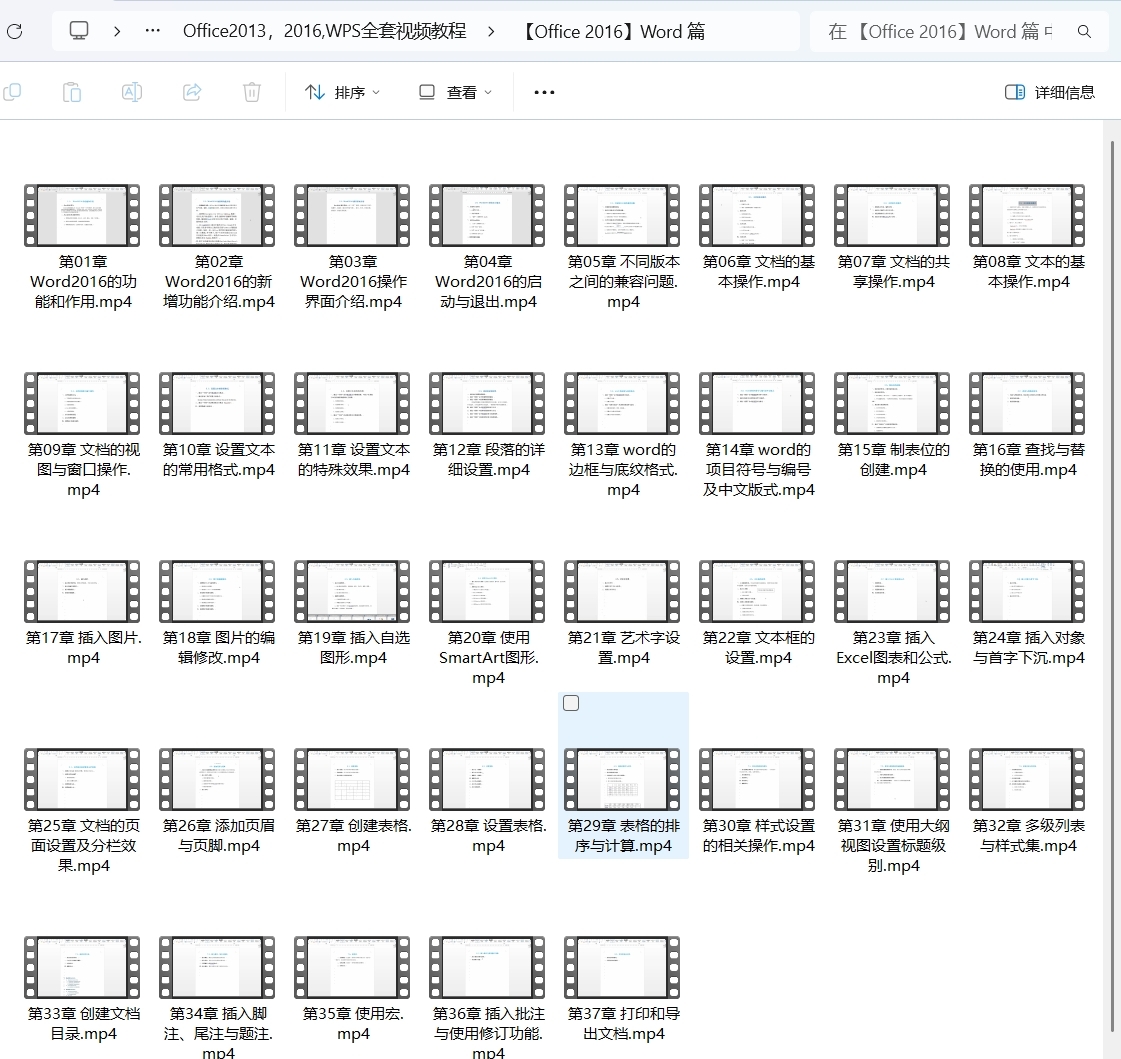Select video 第25章 文档的页面设置及分栏效果.mp4
1121x1059 pixels.
83,811
